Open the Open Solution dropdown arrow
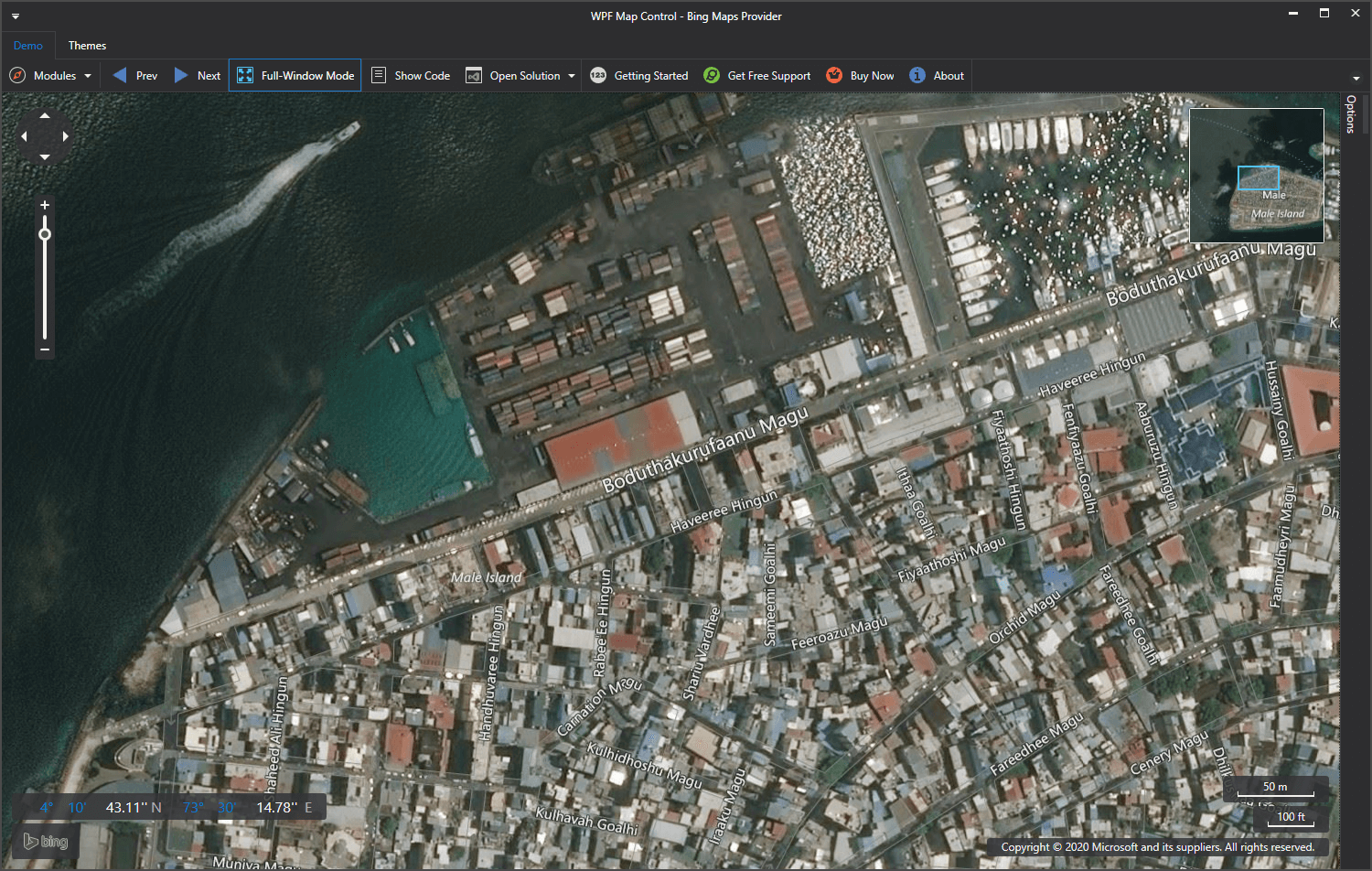 coord(571,75)
